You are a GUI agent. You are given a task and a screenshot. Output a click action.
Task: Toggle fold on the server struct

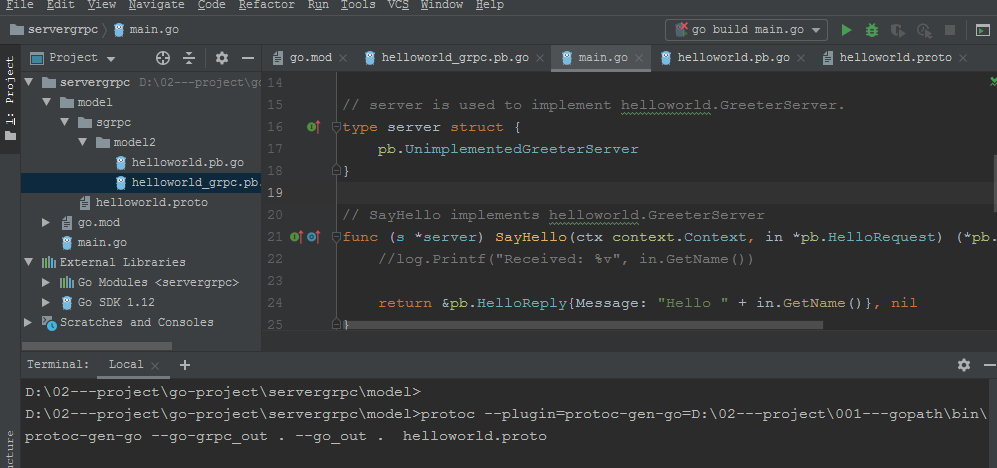tap(337, 127)
